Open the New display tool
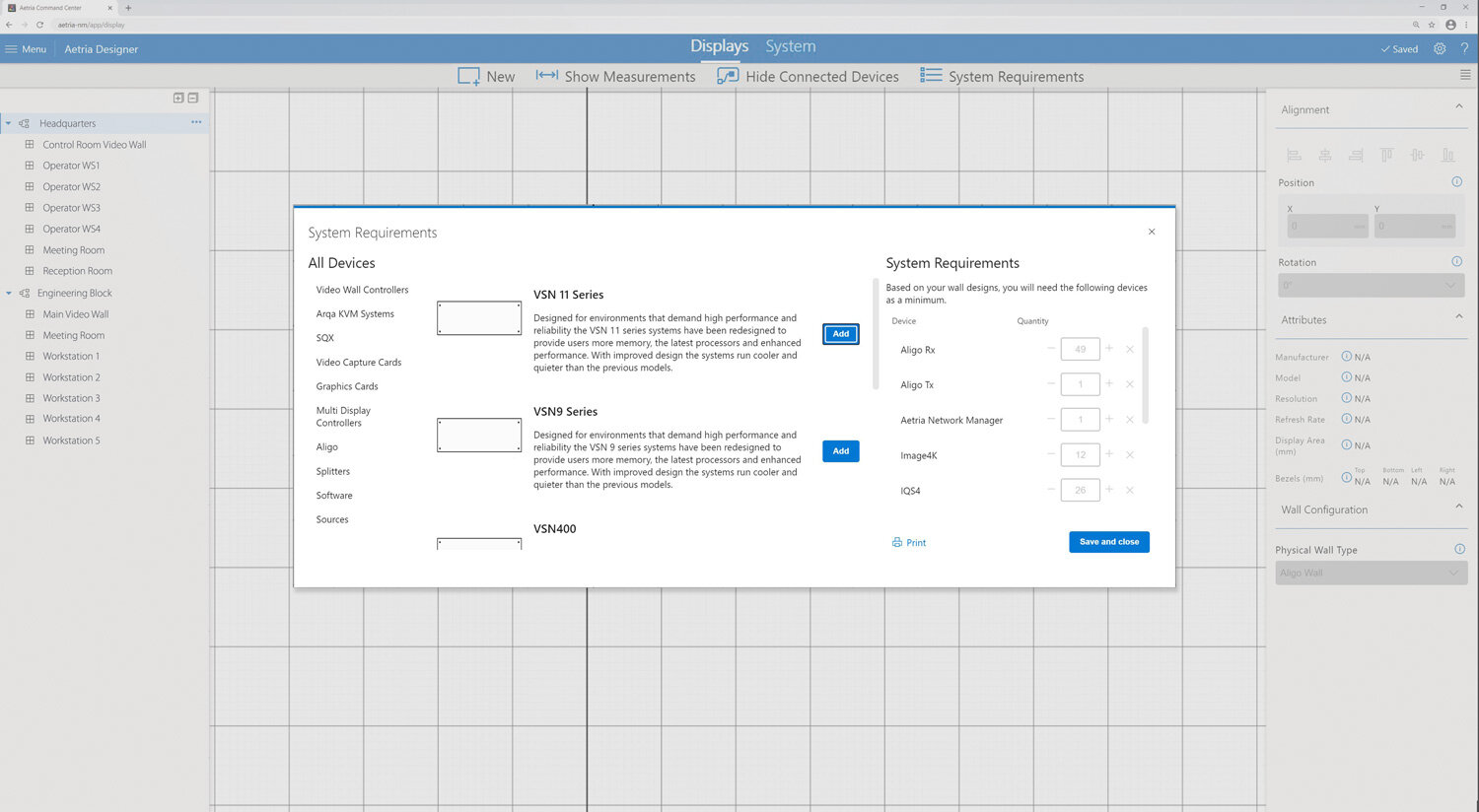Viewport: 1479px width, 812px height. coord(486,76)
